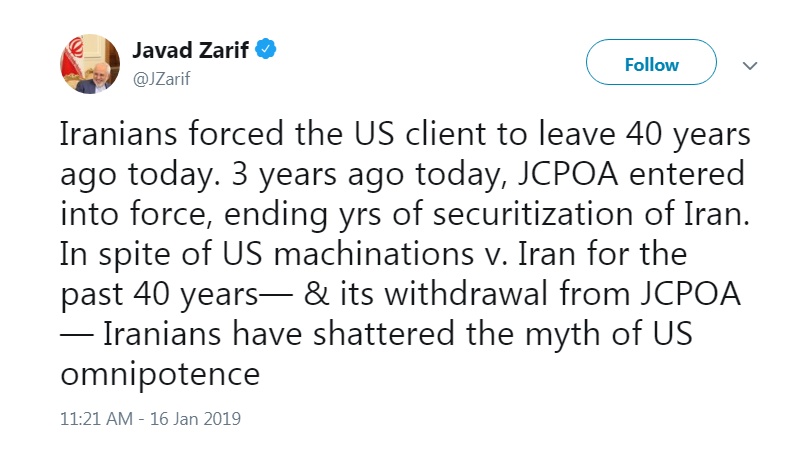Open Javad Zarif's profile picture
Viewport: 800px width, 450px height.
87,63
